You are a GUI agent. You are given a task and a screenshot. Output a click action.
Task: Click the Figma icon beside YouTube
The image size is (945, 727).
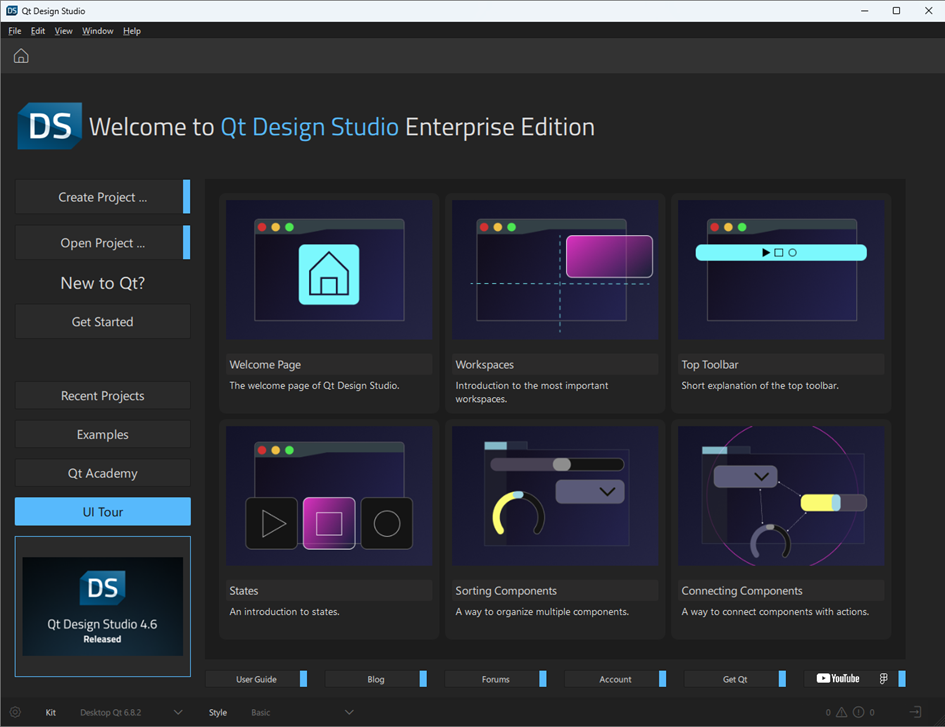[884, 679]
